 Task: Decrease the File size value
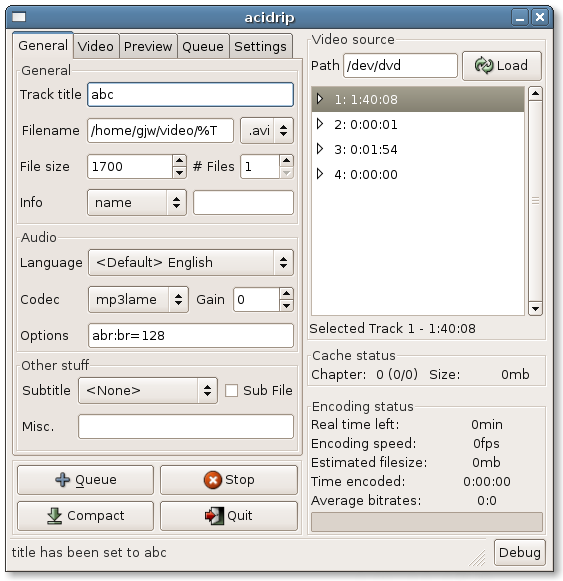(x=179, y=173)
